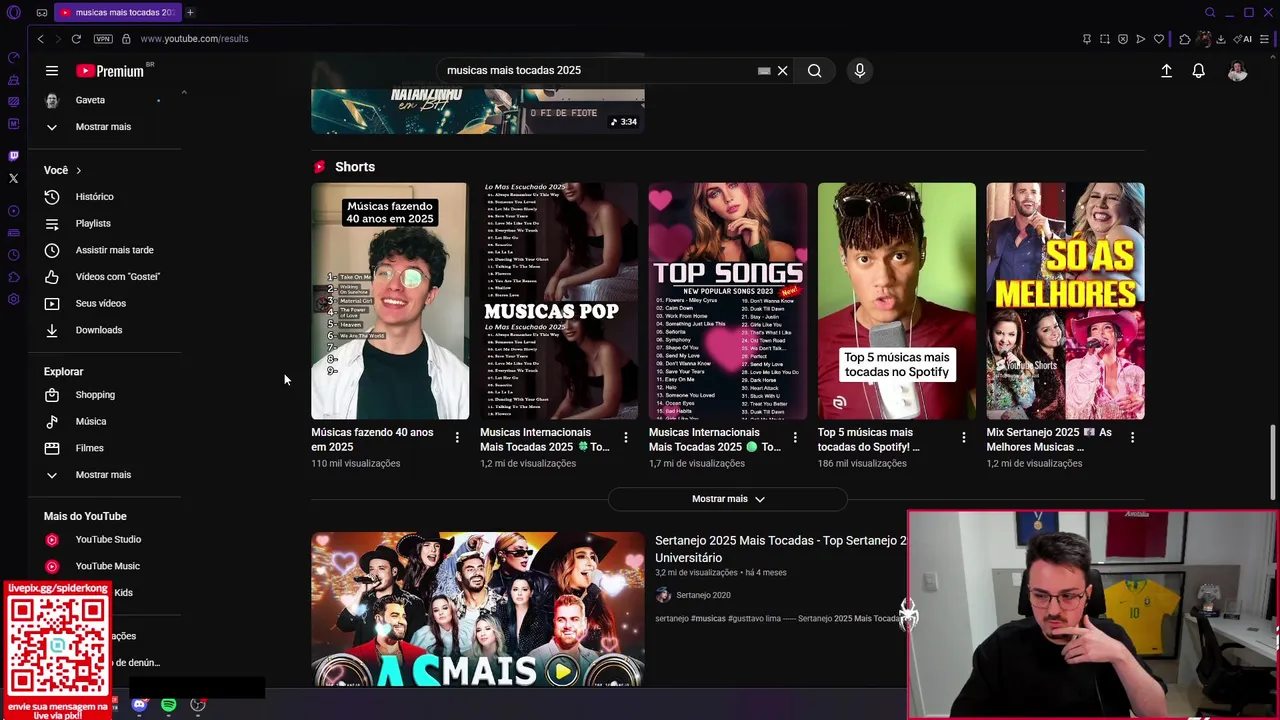This screenshot has width=1280, height=720.
Task: Open the 3:34 video thumbnail at top
Action: click(478, 112)
